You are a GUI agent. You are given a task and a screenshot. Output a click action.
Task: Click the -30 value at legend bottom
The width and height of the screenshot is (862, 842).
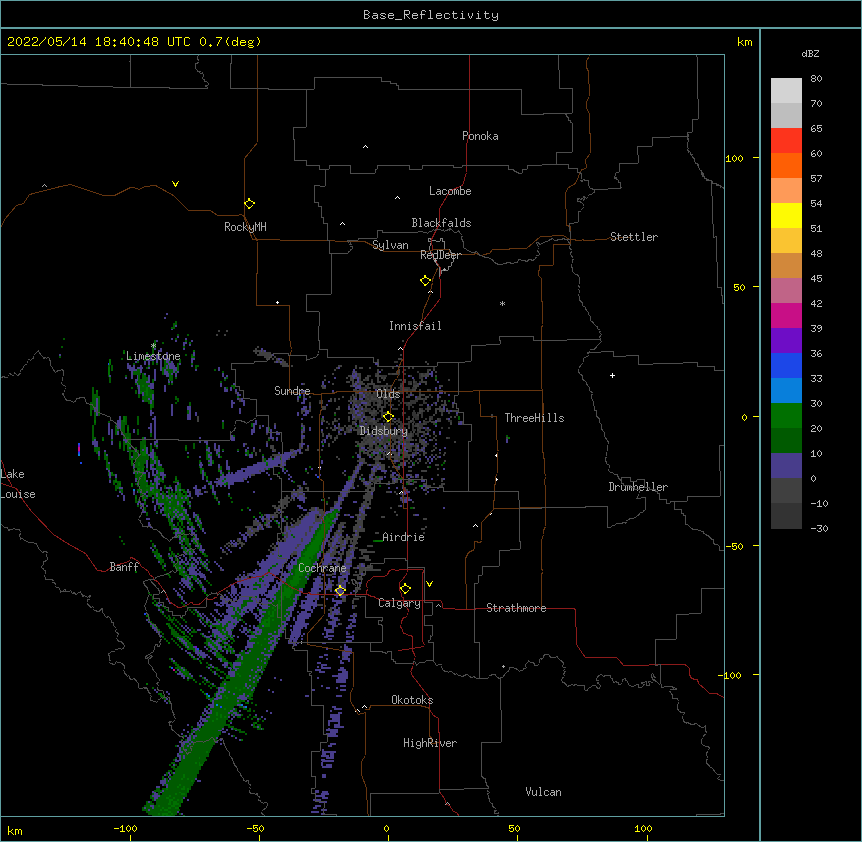(819, 528)
